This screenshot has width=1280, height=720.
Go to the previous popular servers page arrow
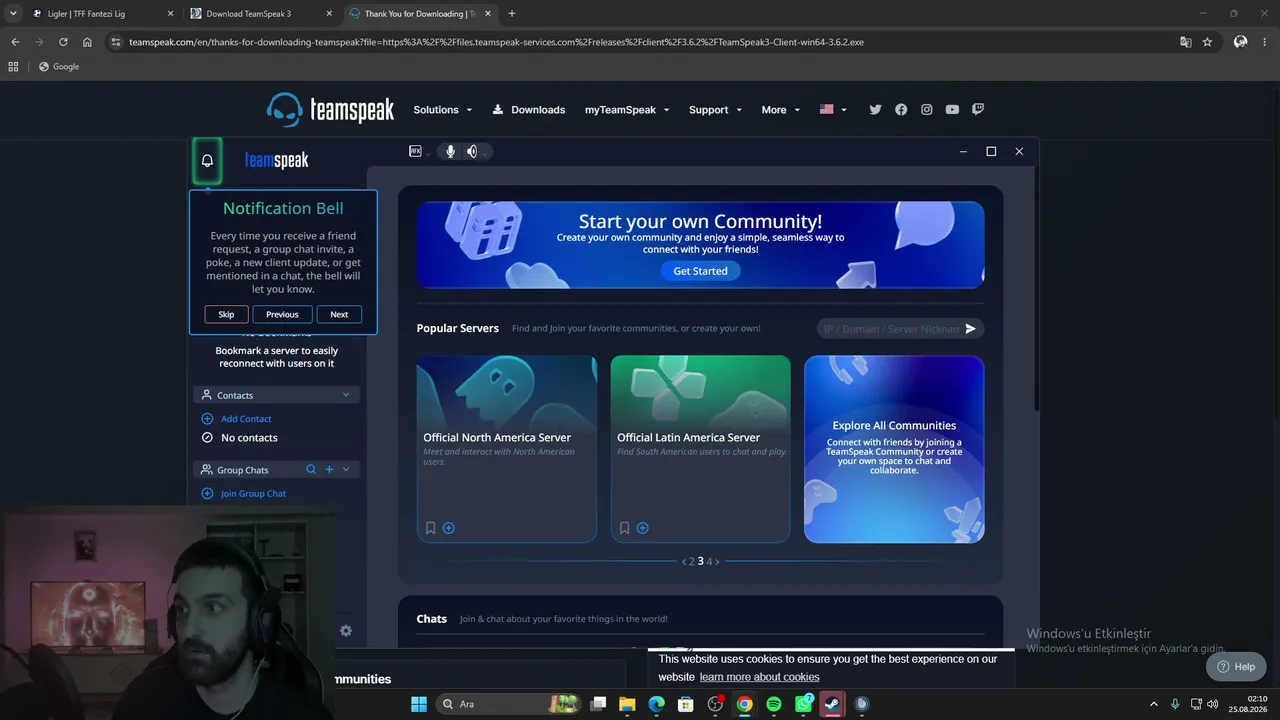click(684, 562)
